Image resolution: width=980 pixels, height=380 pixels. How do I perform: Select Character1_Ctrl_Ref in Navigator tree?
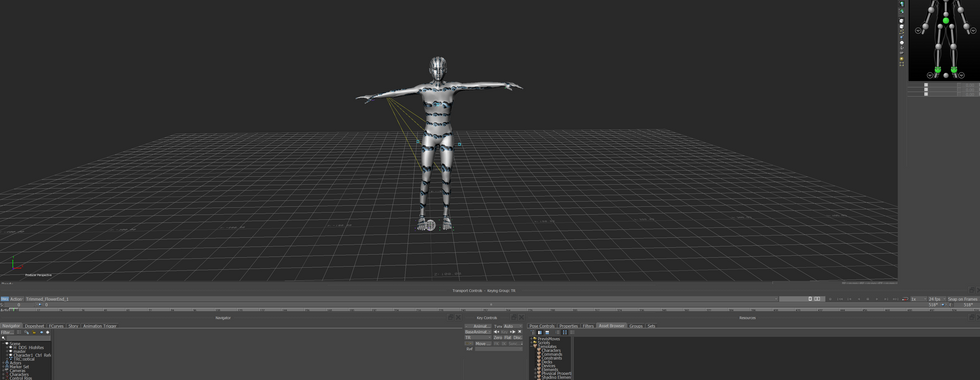[32, 355]
